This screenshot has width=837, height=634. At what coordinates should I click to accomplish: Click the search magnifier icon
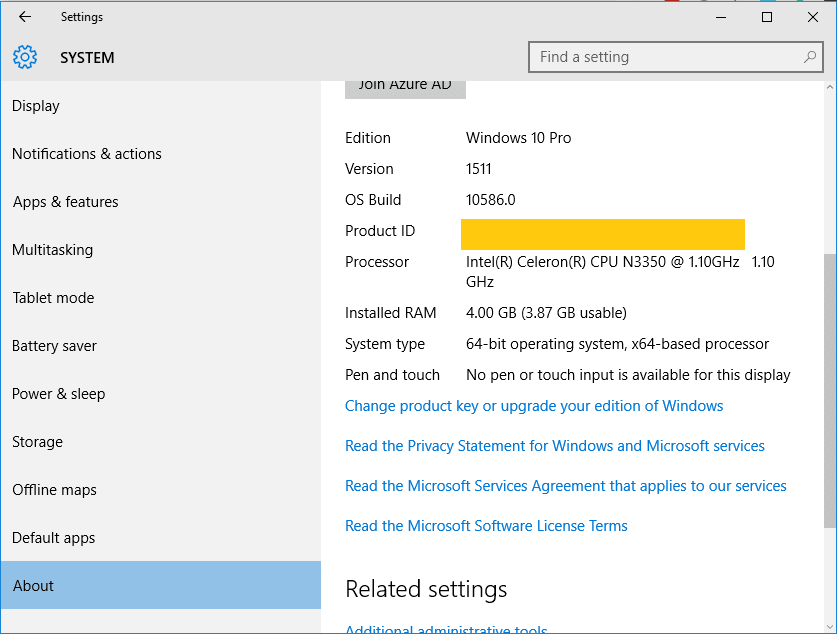[x=809, y=57]
